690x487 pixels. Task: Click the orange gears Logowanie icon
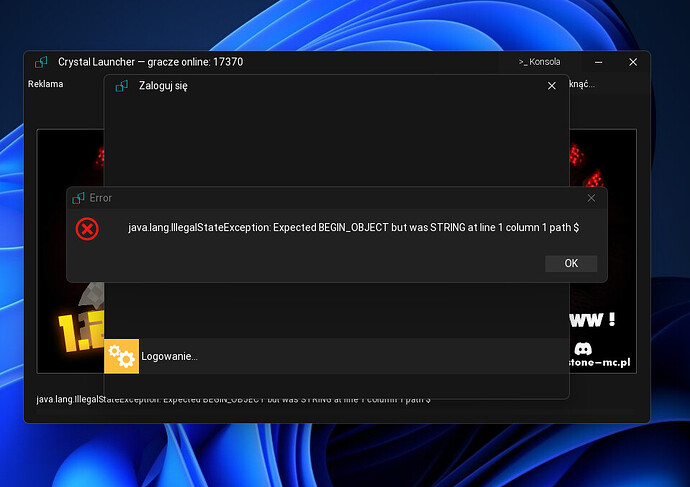pyautogui.click(x=122, y=356)
